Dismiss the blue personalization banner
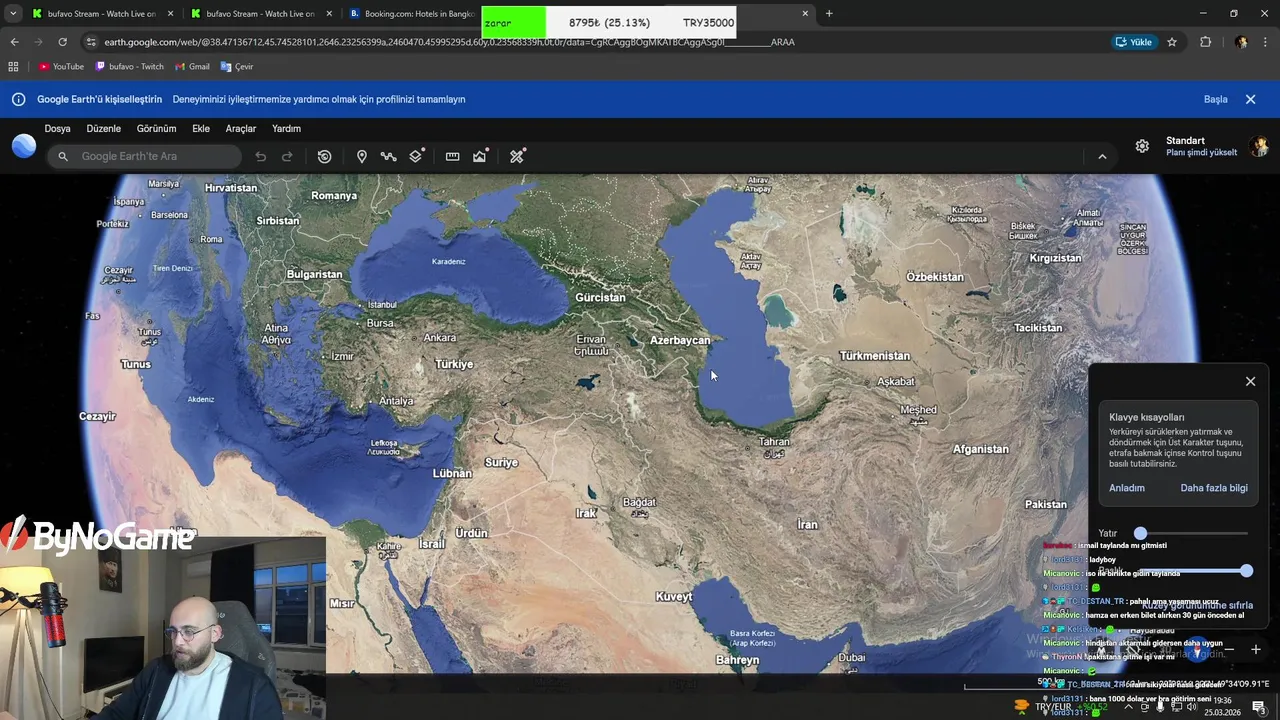 point(1250,99)
